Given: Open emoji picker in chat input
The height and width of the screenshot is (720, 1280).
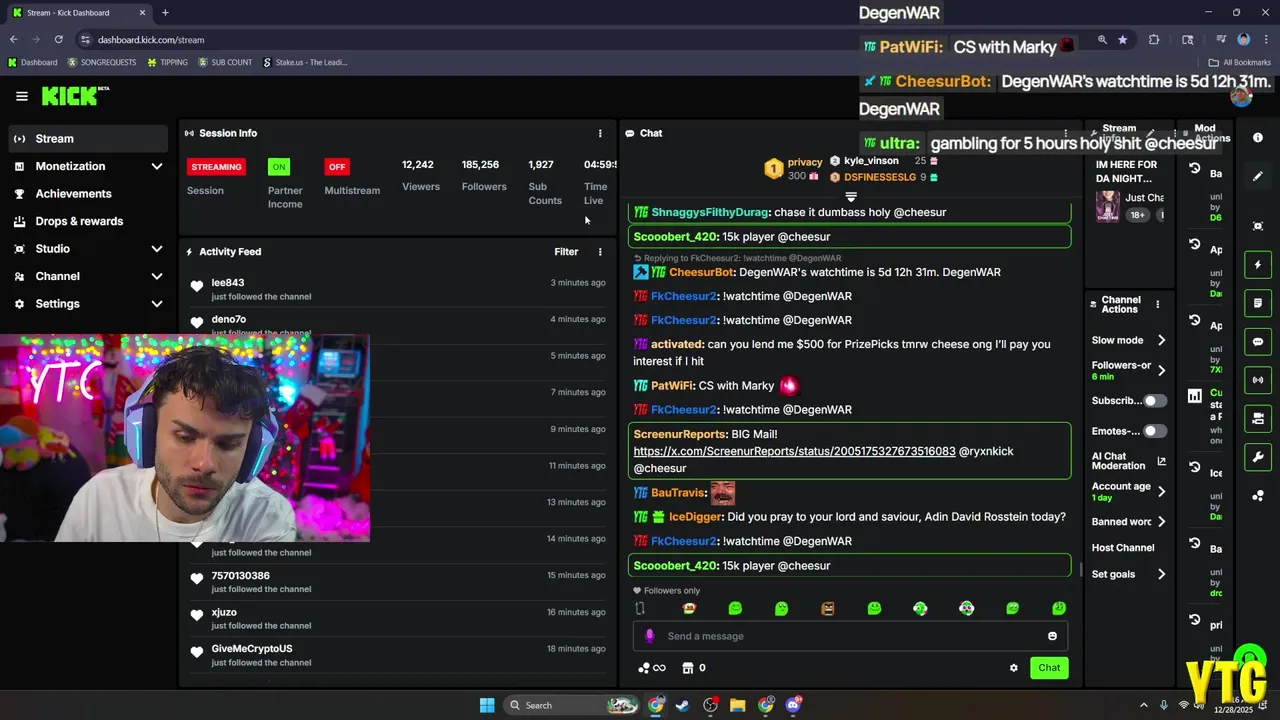Looking at the screenshot, I should (1052, 636).
